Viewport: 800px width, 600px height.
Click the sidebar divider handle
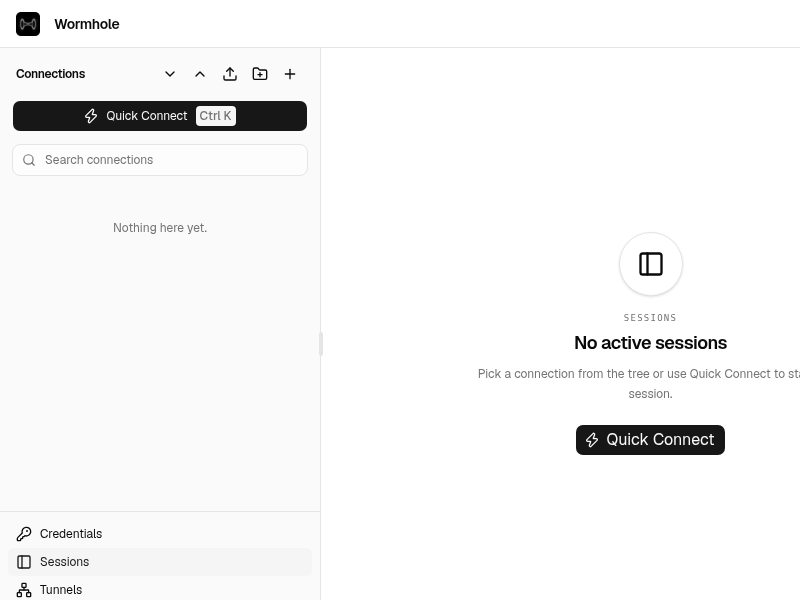(x=321, y=344)
